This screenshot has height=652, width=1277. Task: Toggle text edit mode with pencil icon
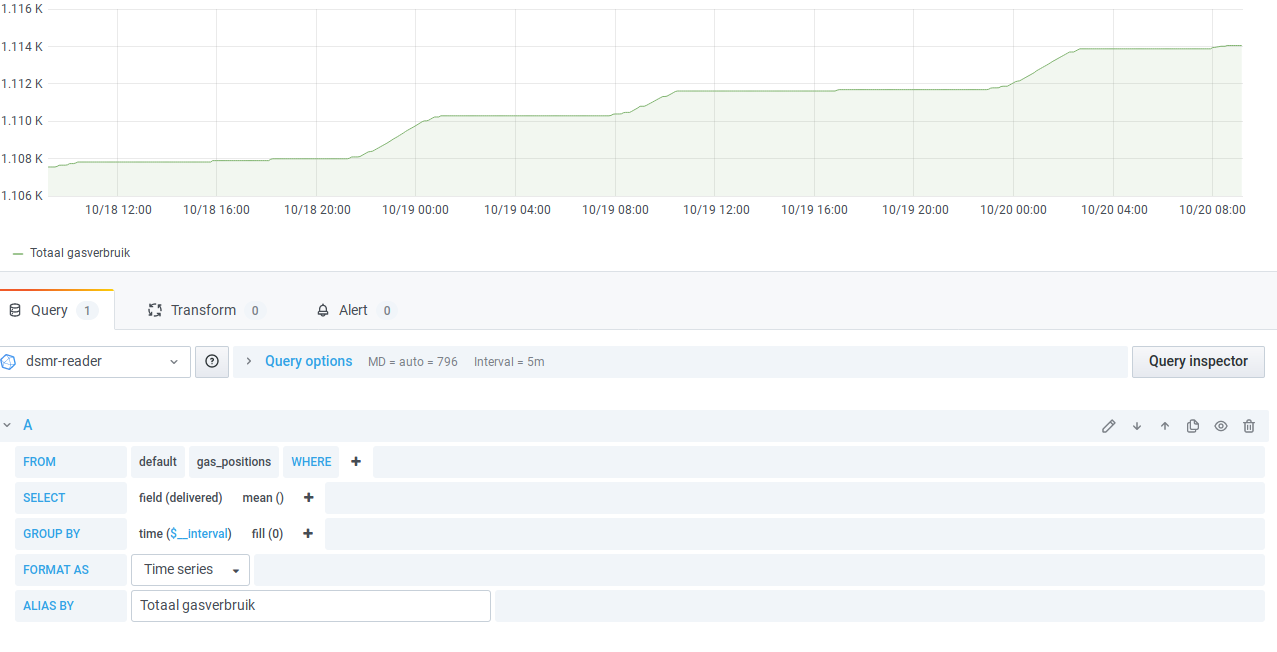click(1108, 425)
